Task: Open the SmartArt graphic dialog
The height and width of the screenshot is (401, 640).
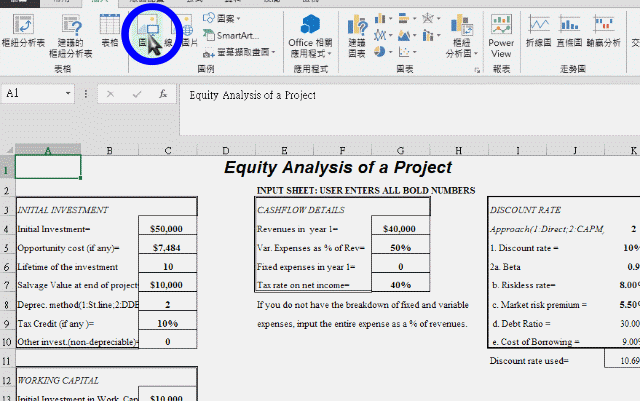Action: pyautogui.click(x=231, y=36)
